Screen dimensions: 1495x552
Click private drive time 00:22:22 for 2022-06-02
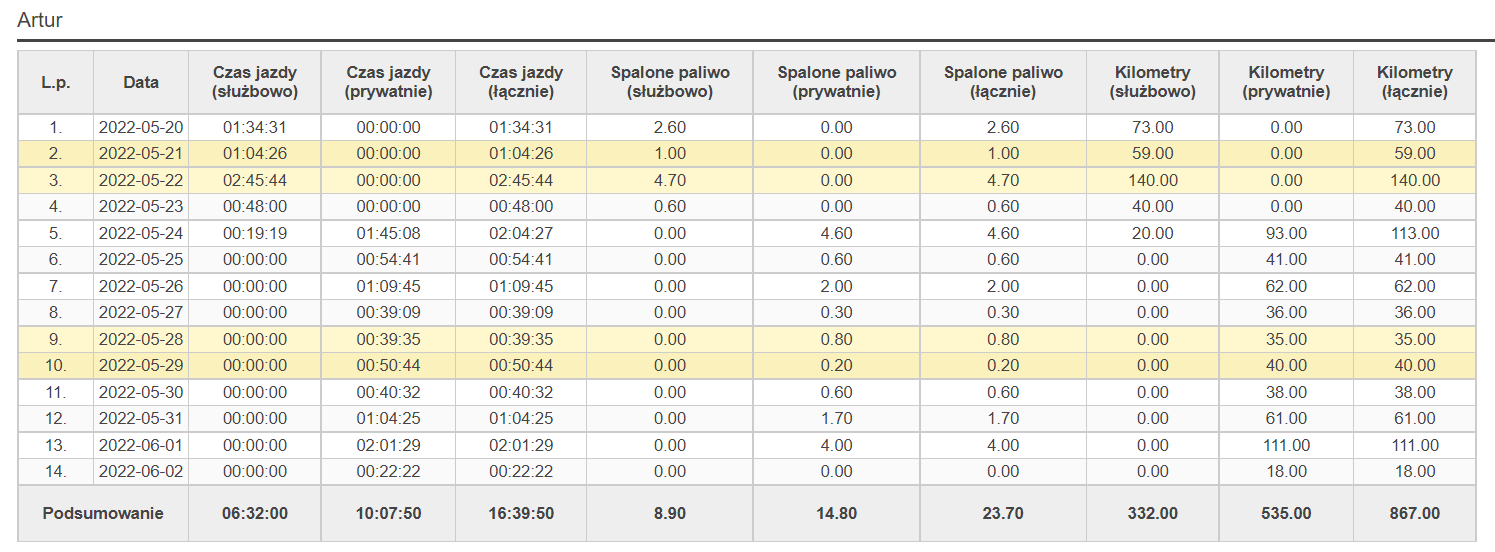(x=388, y=472)
